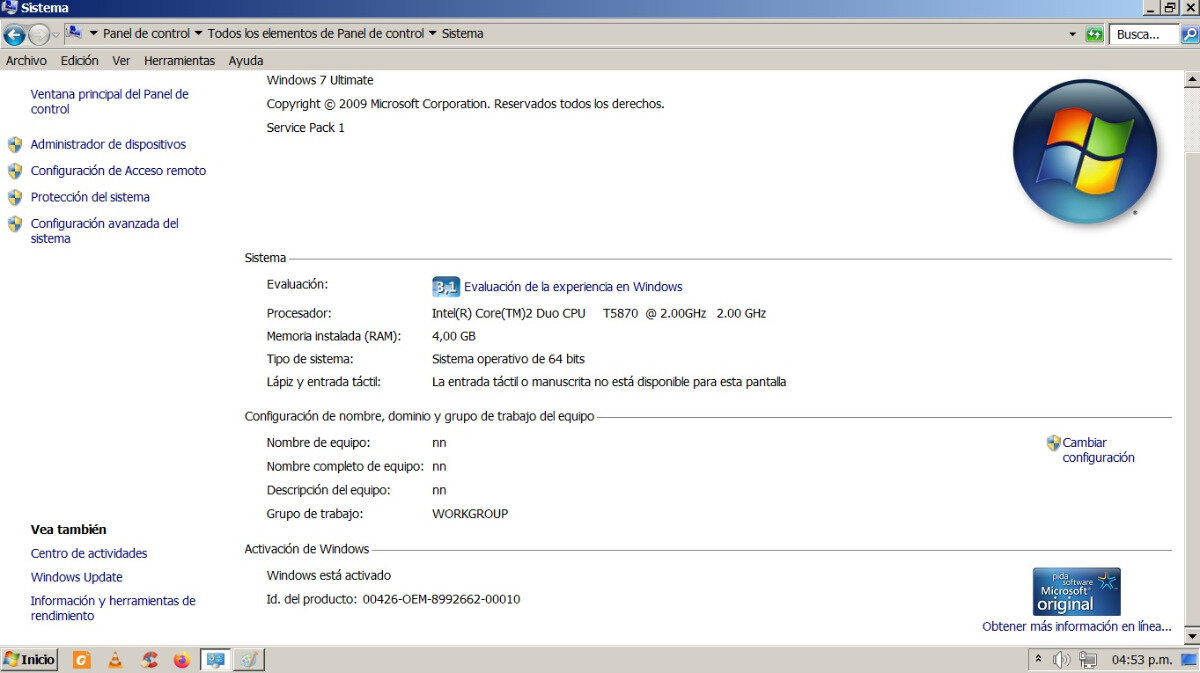This screenshot has width=1200, height=673.
Task: Open Configuración de Acceso remoto link
Action: click(x=118, y=171)
